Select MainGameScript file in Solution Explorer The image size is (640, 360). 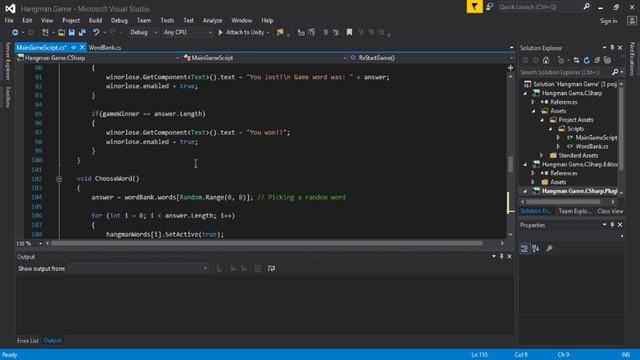(596, 138)
